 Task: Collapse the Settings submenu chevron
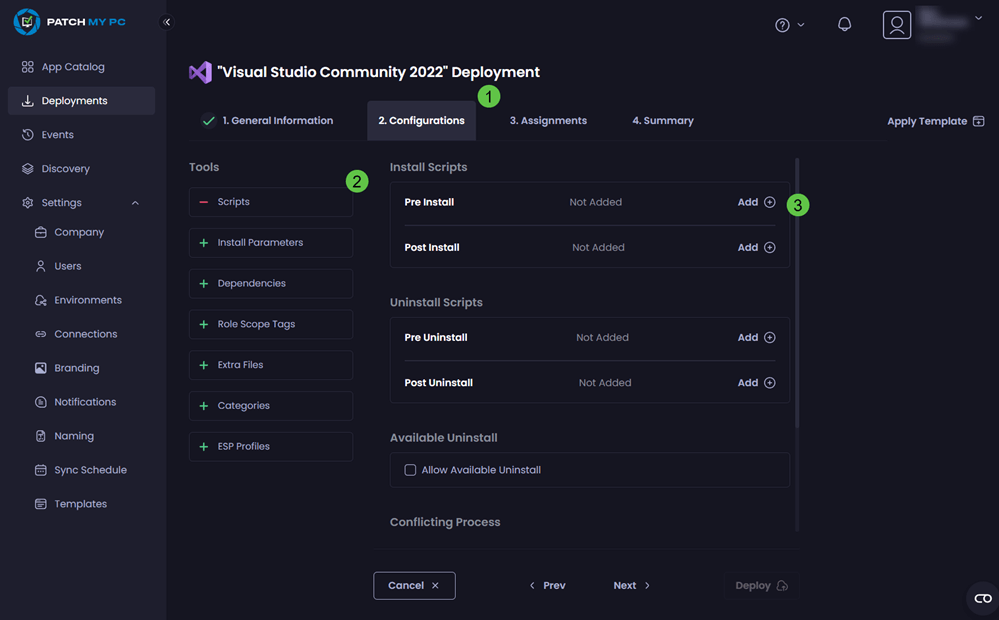pyautogui.click(x=135, y=203)
